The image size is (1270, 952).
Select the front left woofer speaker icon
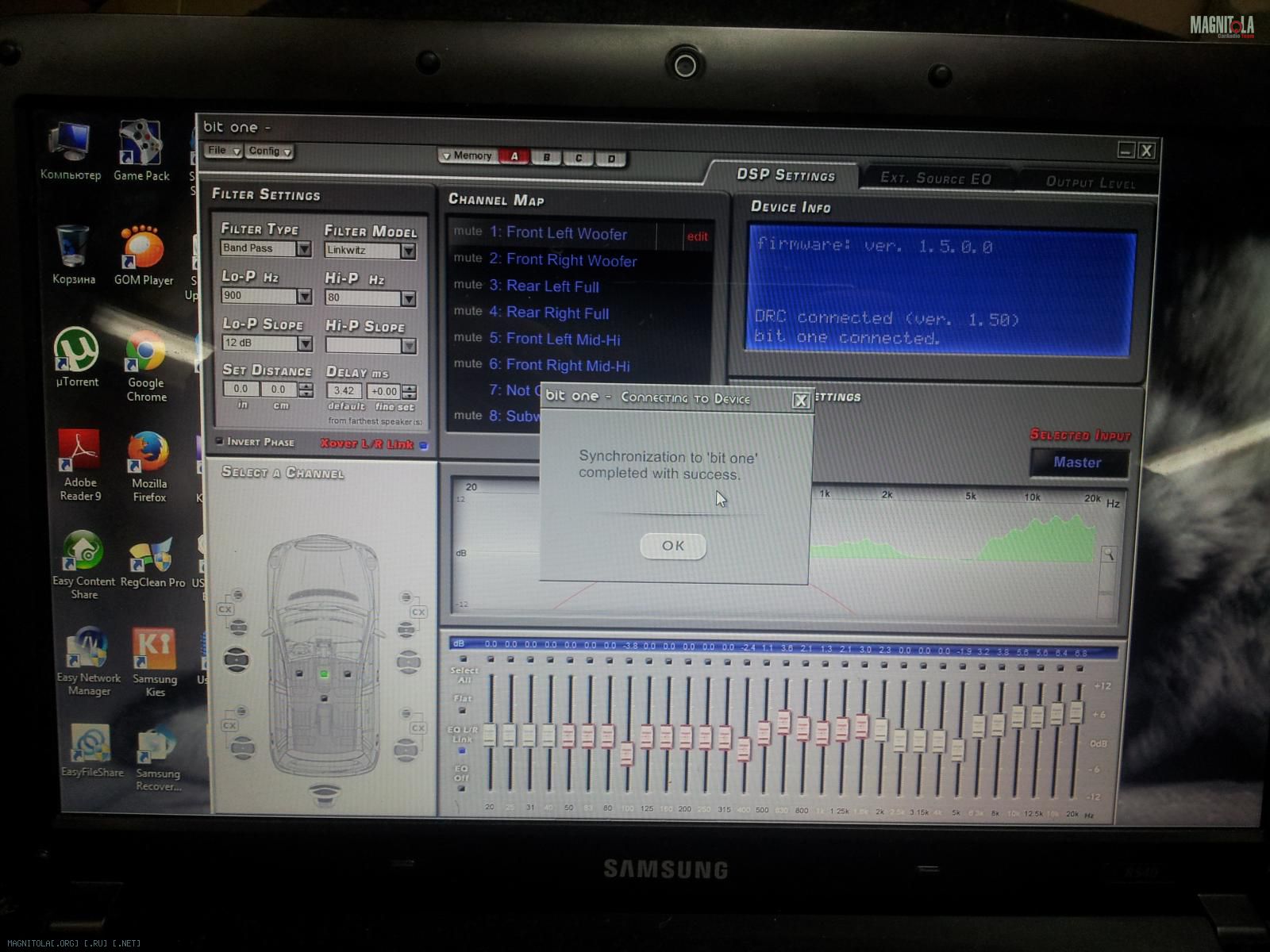(237, 658)
